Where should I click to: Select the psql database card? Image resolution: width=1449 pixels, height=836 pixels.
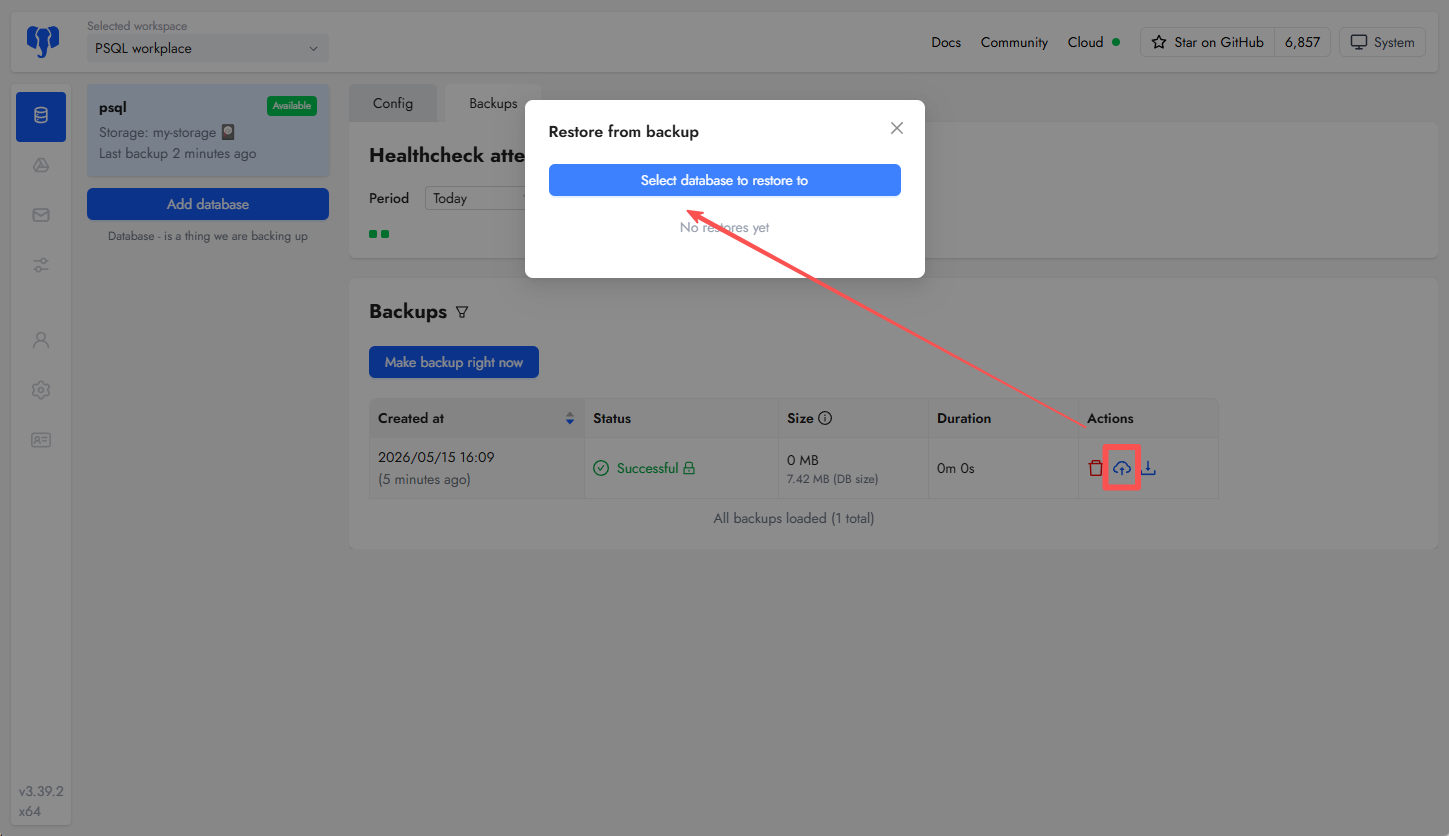point(208,130)
